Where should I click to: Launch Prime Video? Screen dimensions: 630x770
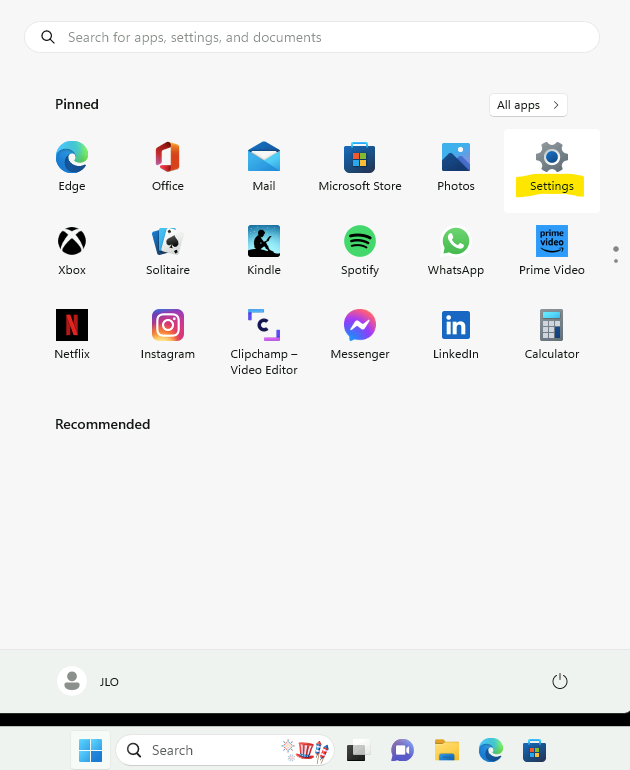pyautogui.click(x=551, y=252)
